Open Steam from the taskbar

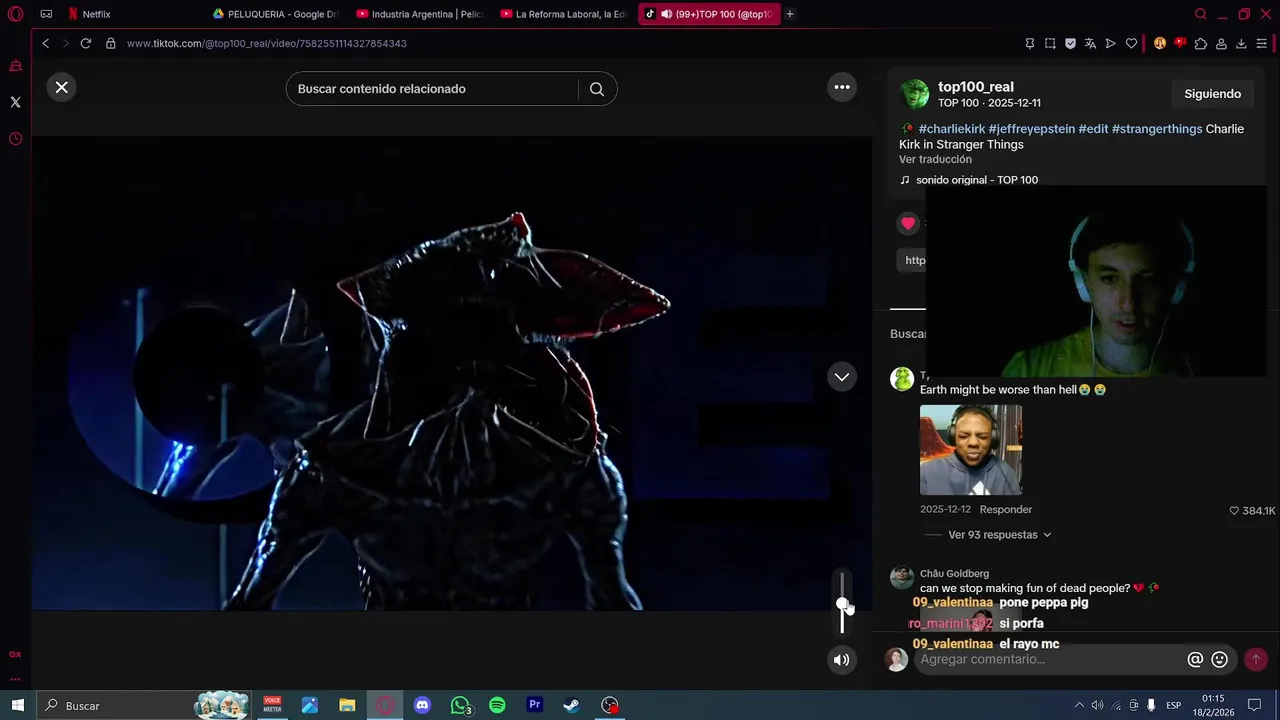tap(571, 705)
